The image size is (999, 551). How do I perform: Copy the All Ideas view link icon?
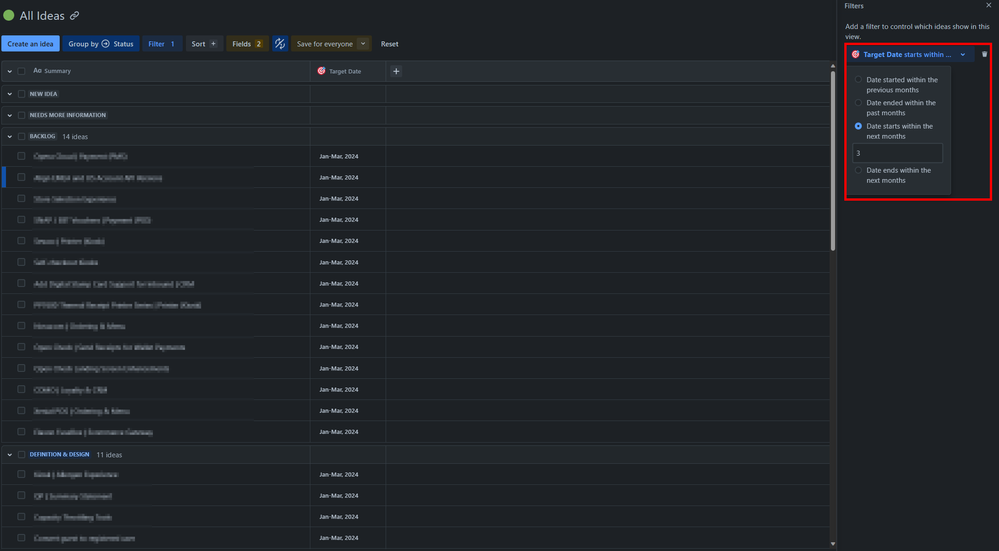pyautogui.click(x=75, y=15)
